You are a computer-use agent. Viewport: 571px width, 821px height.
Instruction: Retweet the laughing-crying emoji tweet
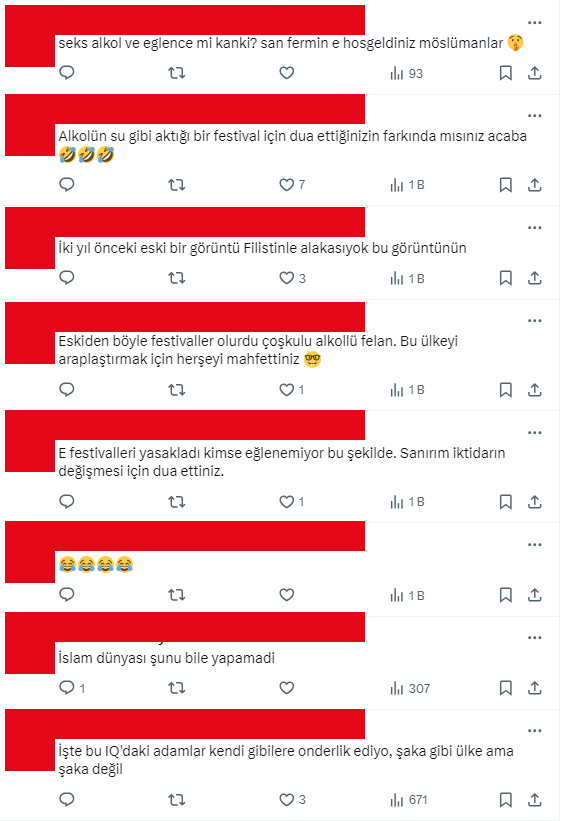click(176, 595)
